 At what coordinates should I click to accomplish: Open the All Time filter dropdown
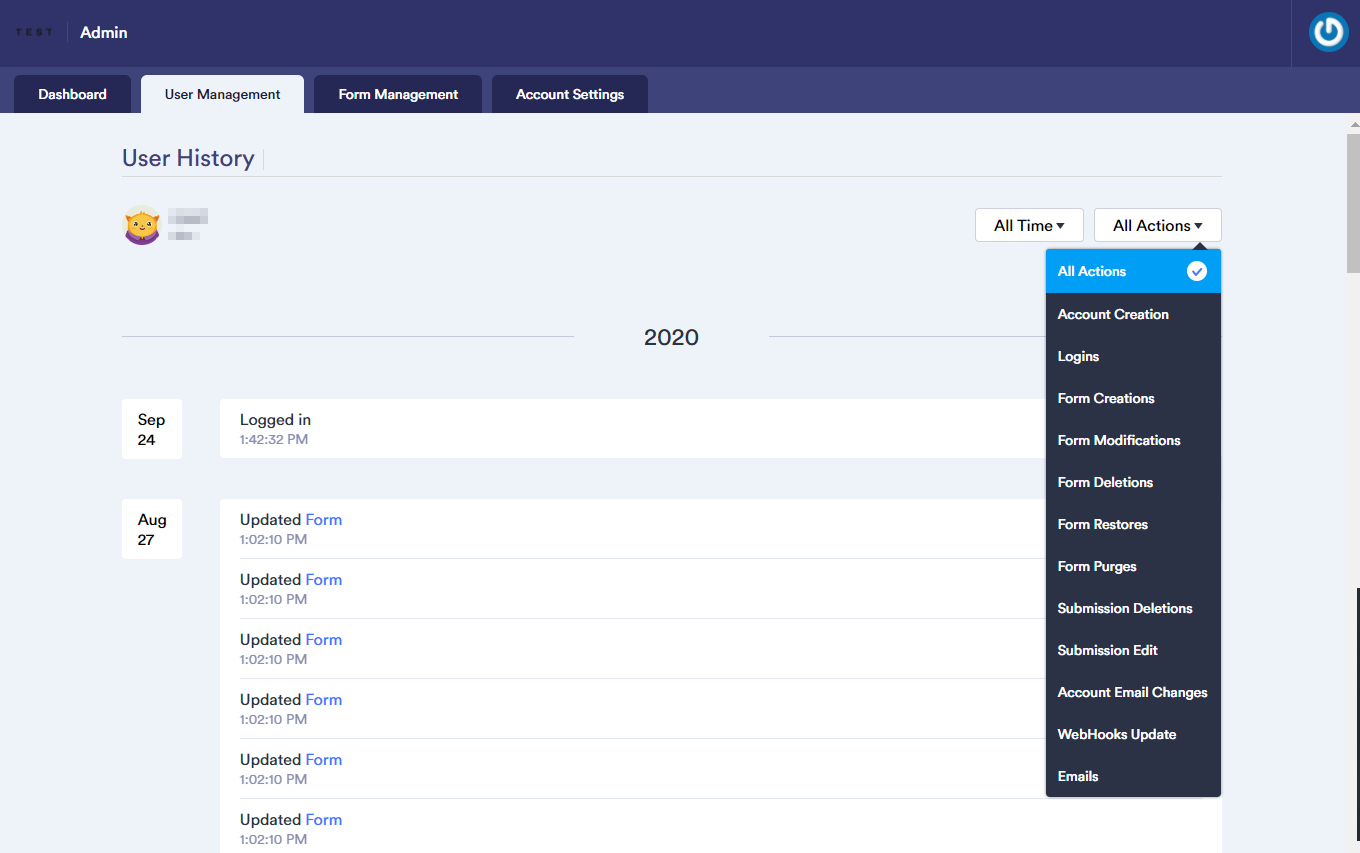coord(1028,225)
